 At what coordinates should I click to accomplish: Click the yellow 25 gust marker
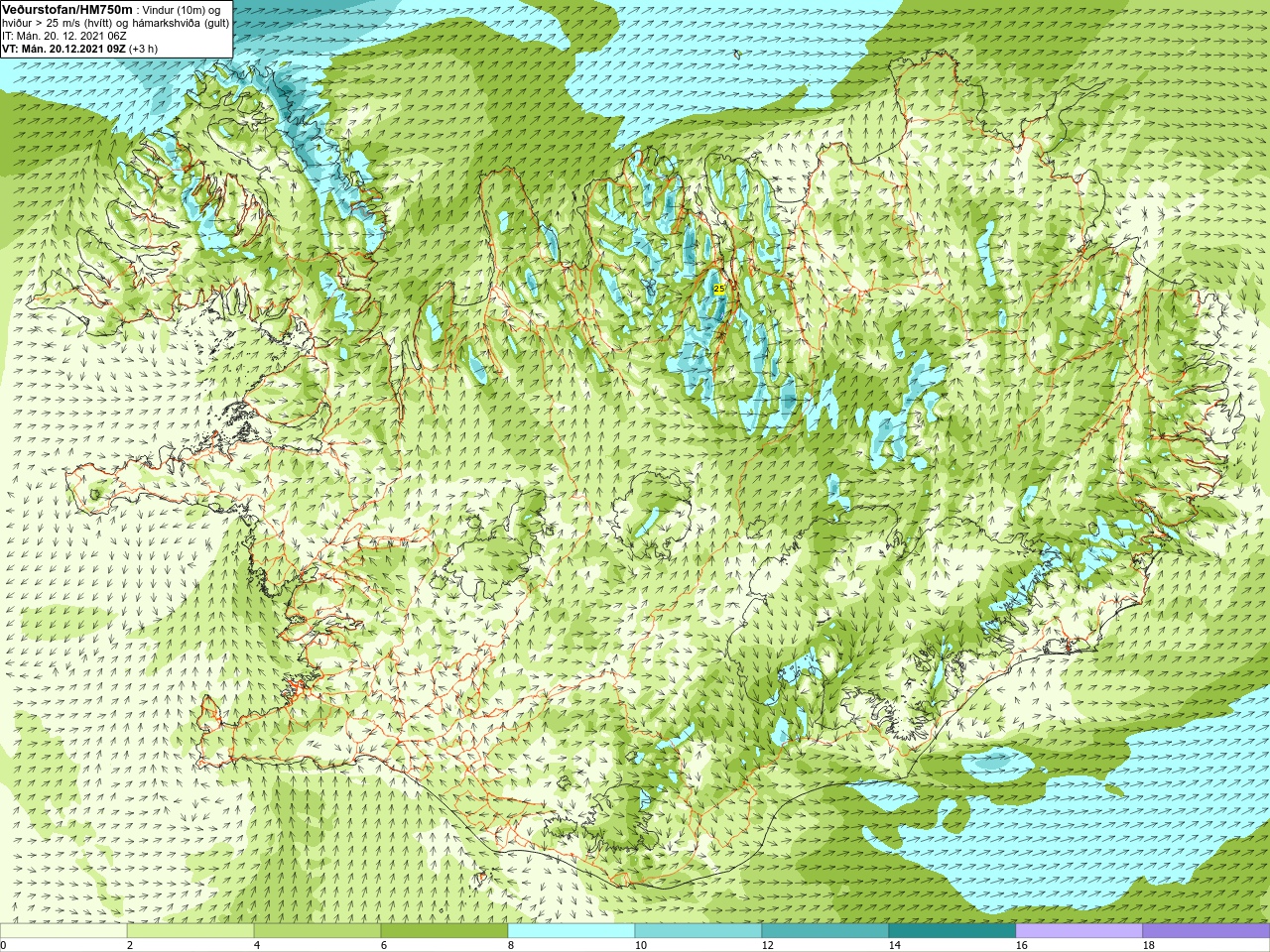pos(719,289)
